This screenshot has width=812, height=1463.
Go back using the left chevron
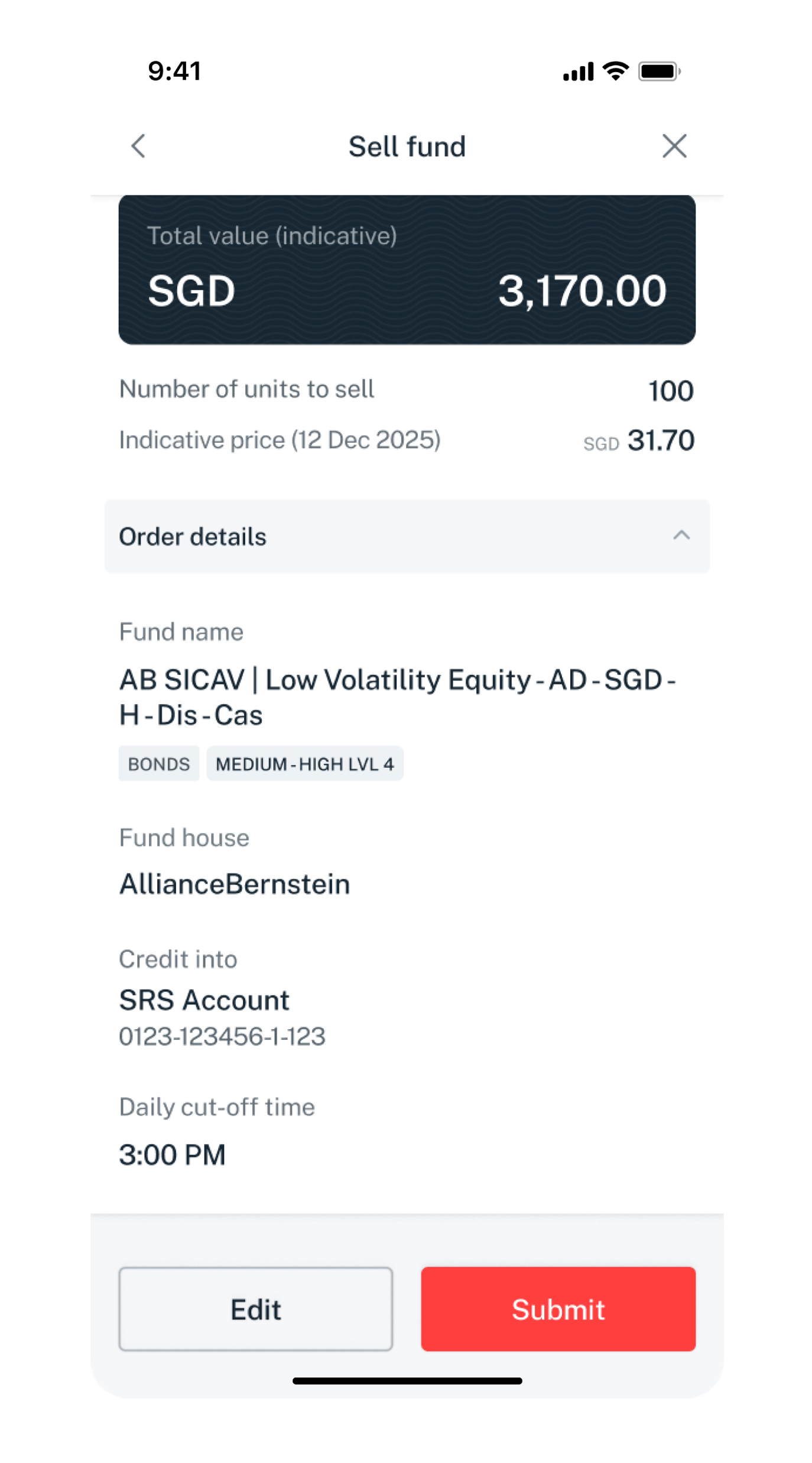point(138,146)
